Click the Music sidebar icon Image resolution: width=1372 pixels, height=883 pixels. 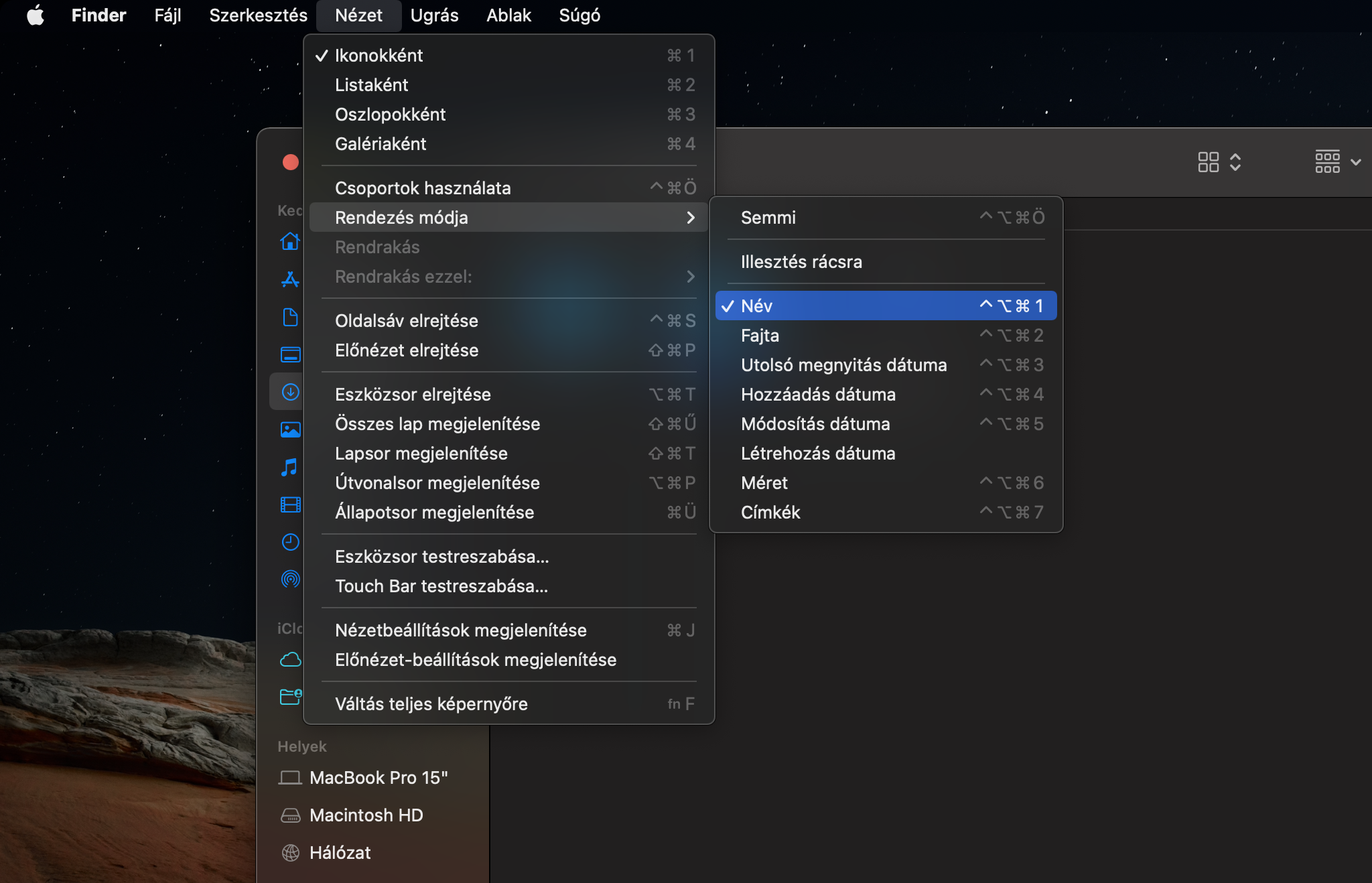point(290,467)
